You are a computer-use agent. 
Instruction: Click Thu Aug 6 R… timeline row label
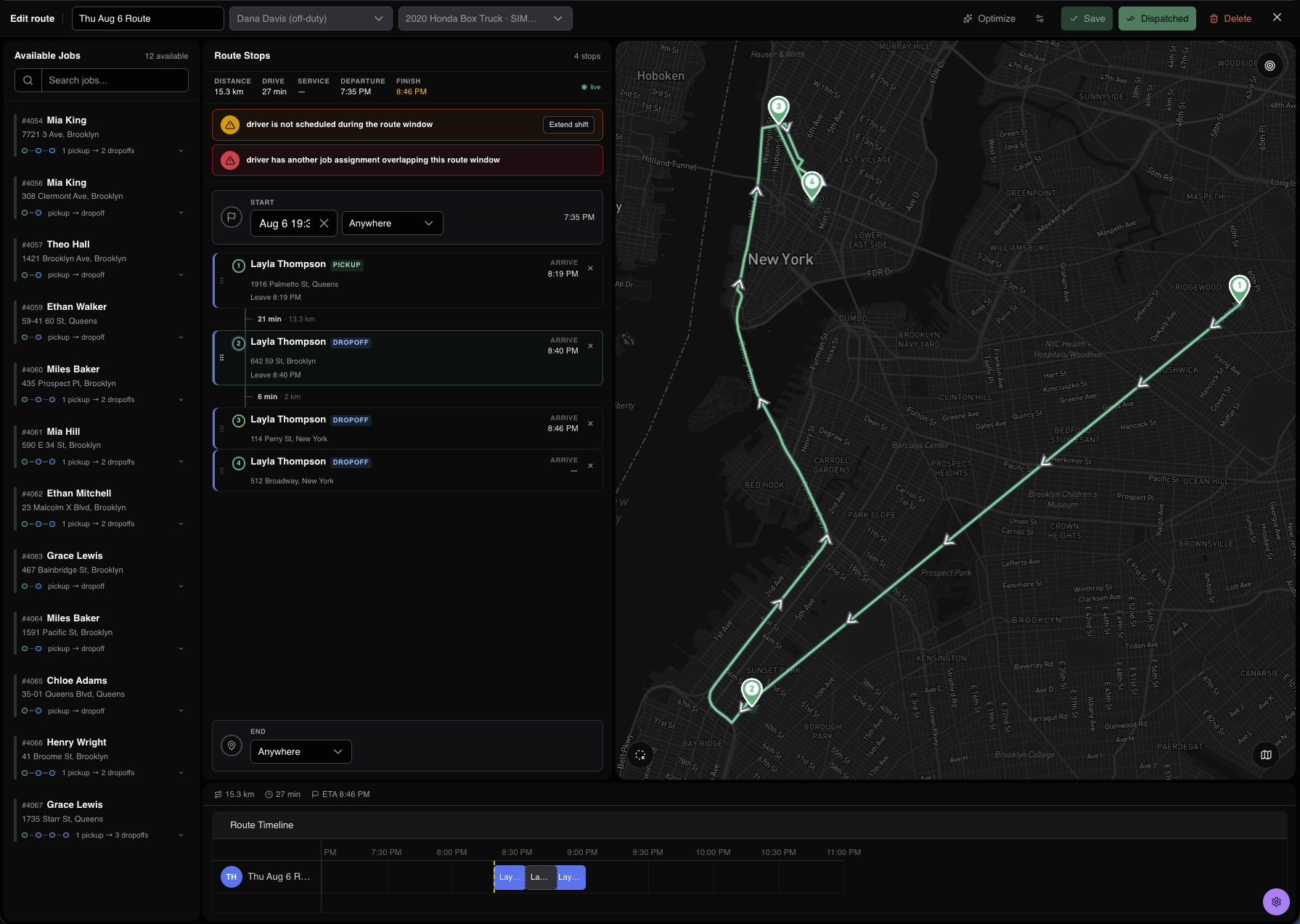pyautogui.click(x=279, y=877)
